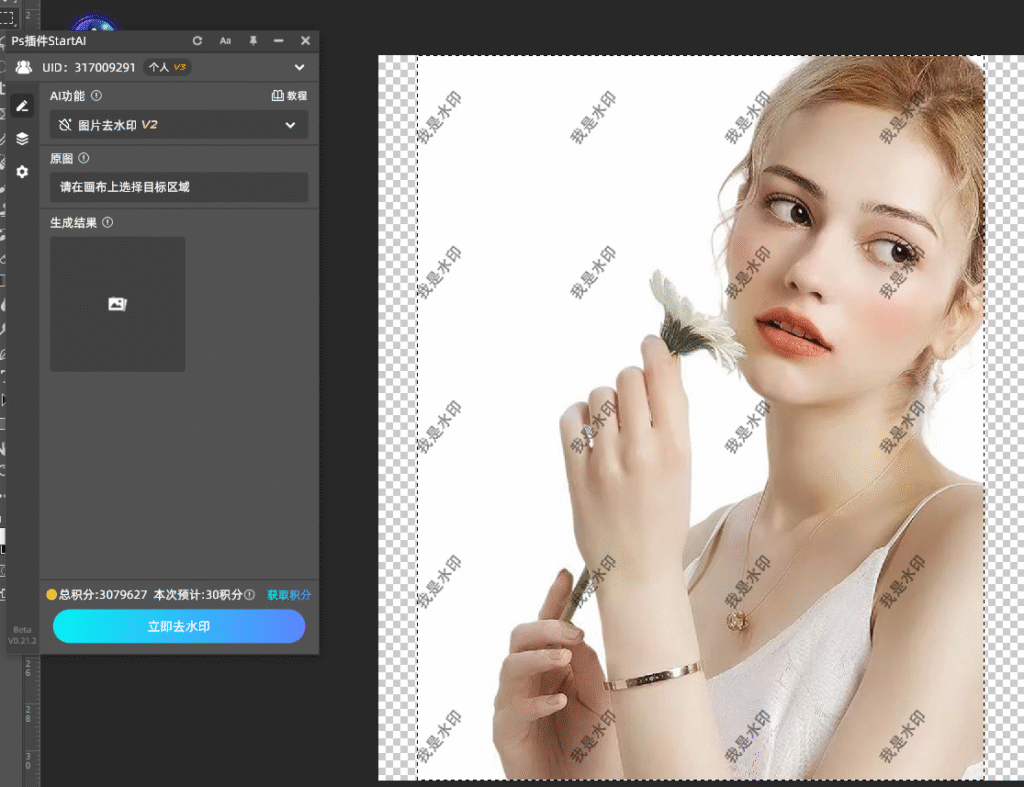The width and height of the screenshot is (1024, 787).
Task: Select the pencil AI edit sidebar tab
Action: (22, 106)
